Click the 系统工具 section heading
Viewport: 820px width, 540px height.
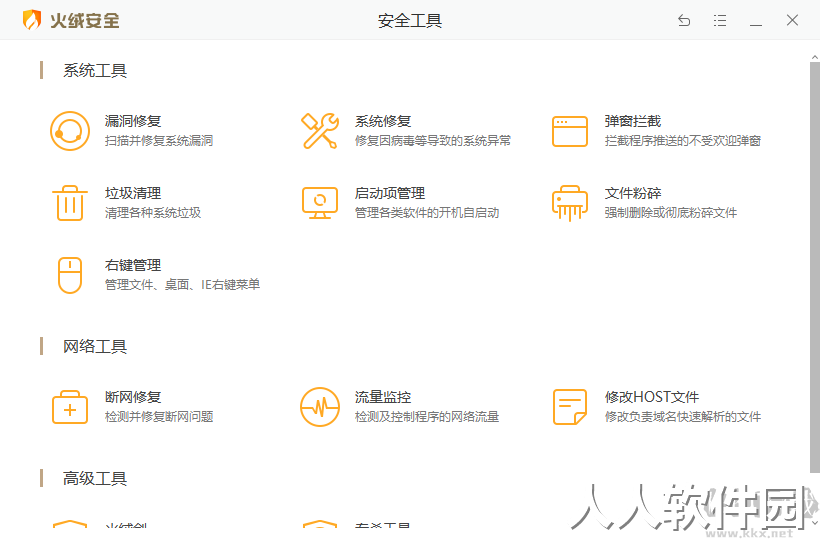click(x=95, y=71)
